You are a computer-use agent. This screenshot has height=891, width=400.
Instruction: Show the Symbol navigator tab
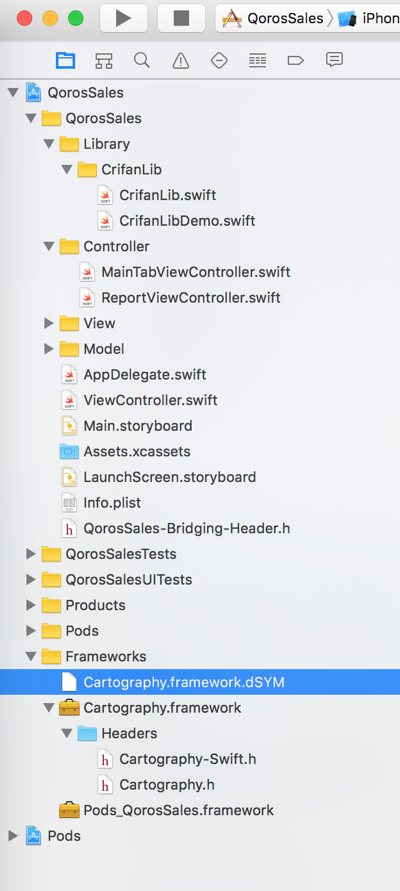(103, 60)
